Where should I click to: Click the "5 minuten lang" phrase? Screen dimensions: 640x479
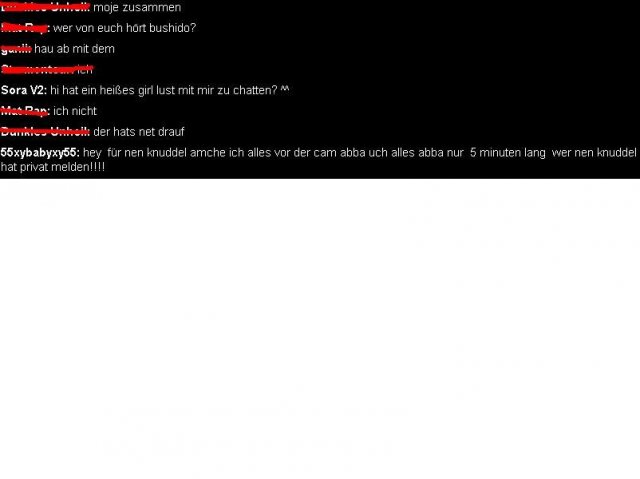click(x=507, y=153)
